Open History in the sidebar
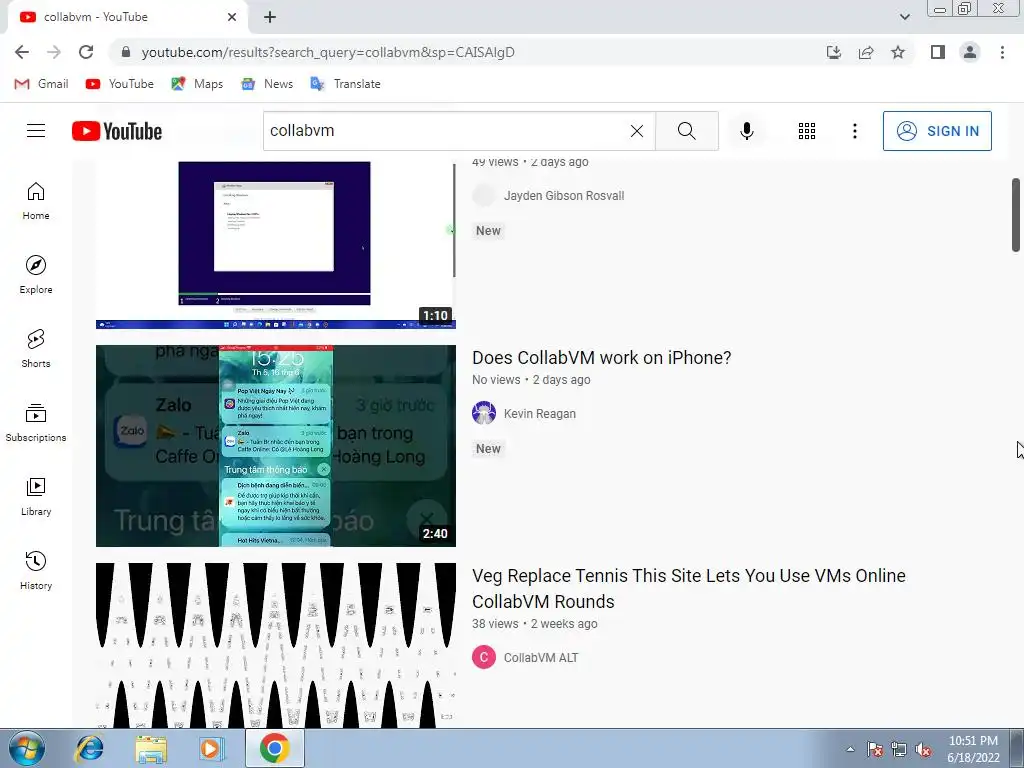Viewport: 1024px width, 768px height. [36, 571]
